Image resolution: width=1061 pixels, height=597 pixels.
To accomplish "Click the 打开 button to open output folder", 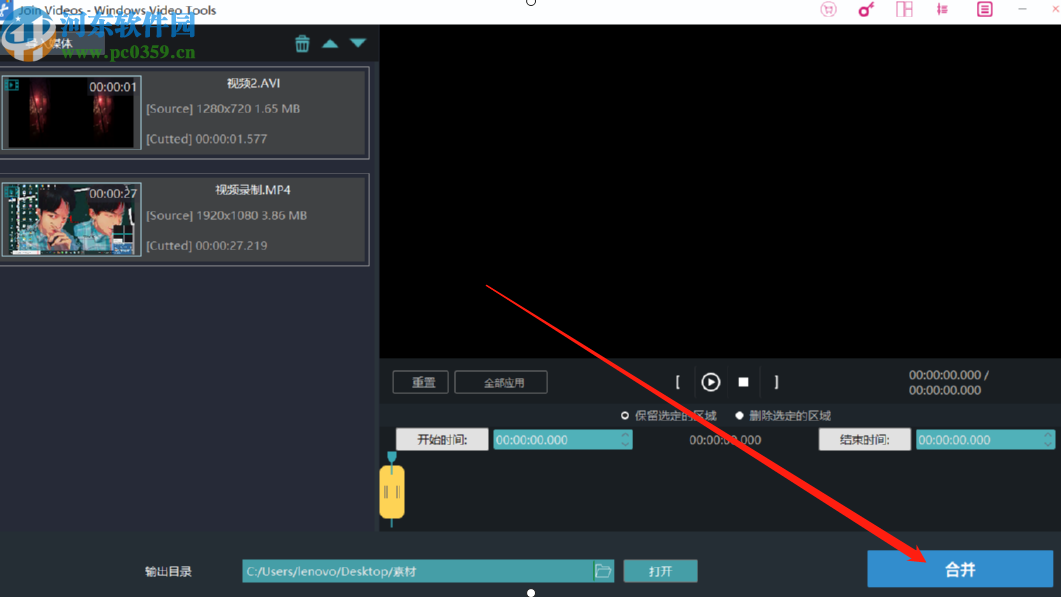I will click(x=660, y=570).
